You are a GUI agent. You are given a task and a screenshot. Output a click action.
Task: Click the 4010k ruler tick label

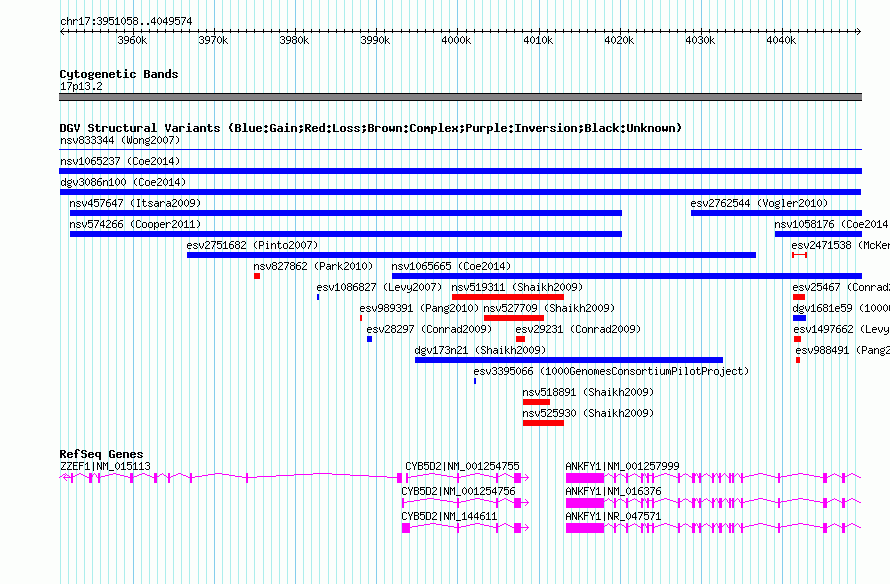click(538, 40)
